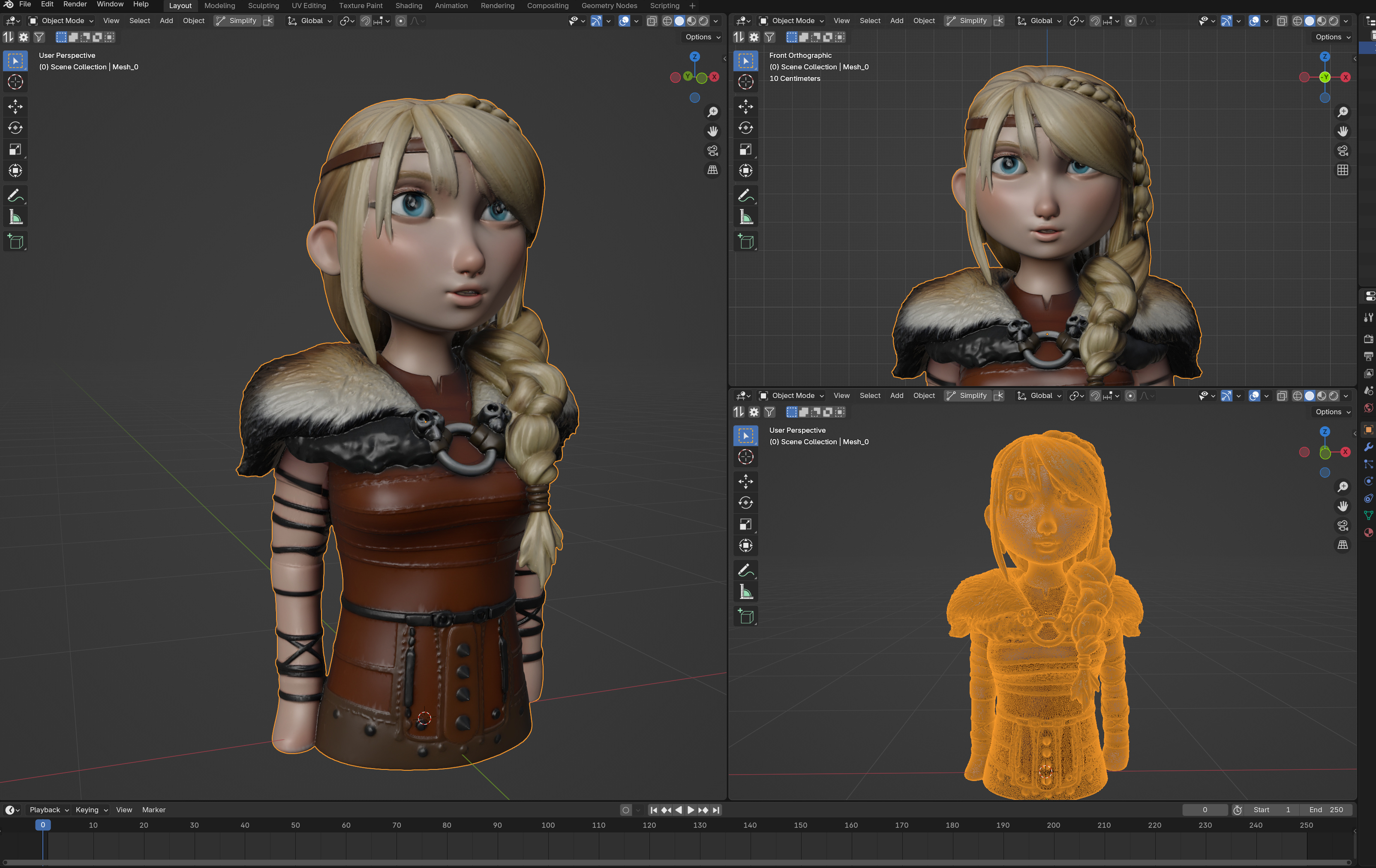Click the filter funnel icon in the left viewport header
Image resolution: width=1376 pixels, height=868 pixels.
pos(39,37)
